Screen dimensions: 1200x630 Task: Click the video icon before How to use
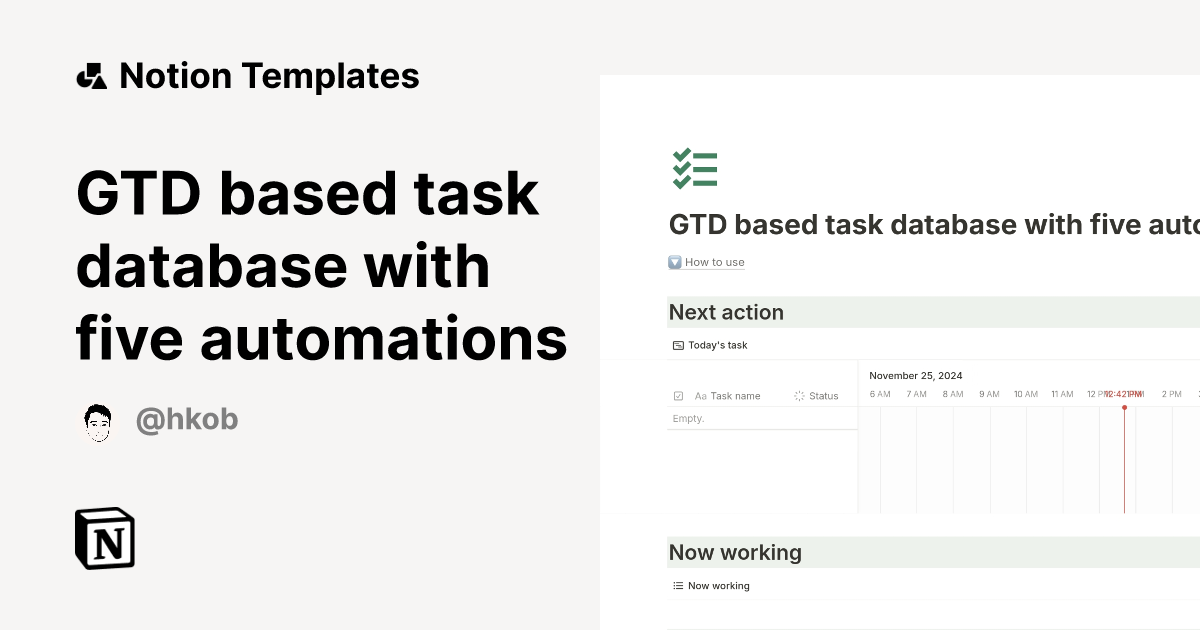(x=674, y=261)
